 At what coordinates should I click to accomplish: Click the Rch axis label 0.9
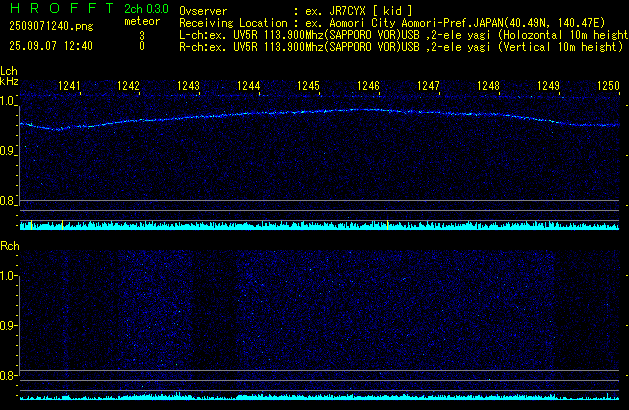point(7,325)
